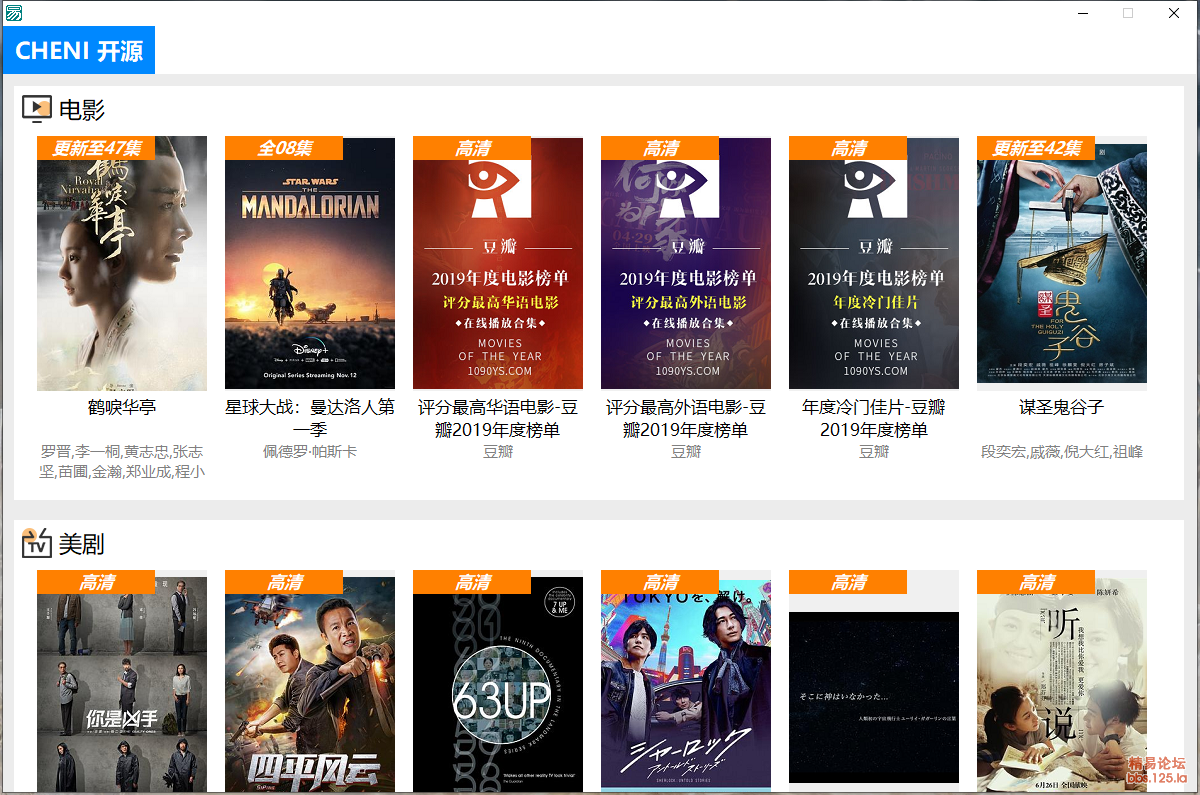
Task: Click the 全08集 badge on Mandalorian
Action: click(x=284, y=148)
